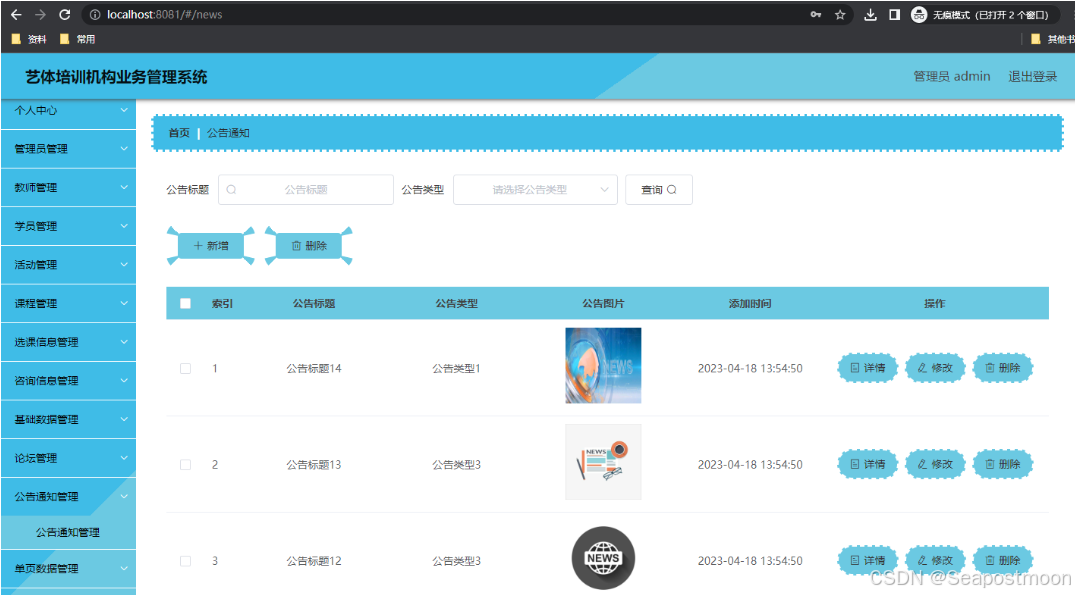Image resolution: width=1075 pixels, height=595 pixels.
Task: Click the browser page refresh icon
Action: 64,15
